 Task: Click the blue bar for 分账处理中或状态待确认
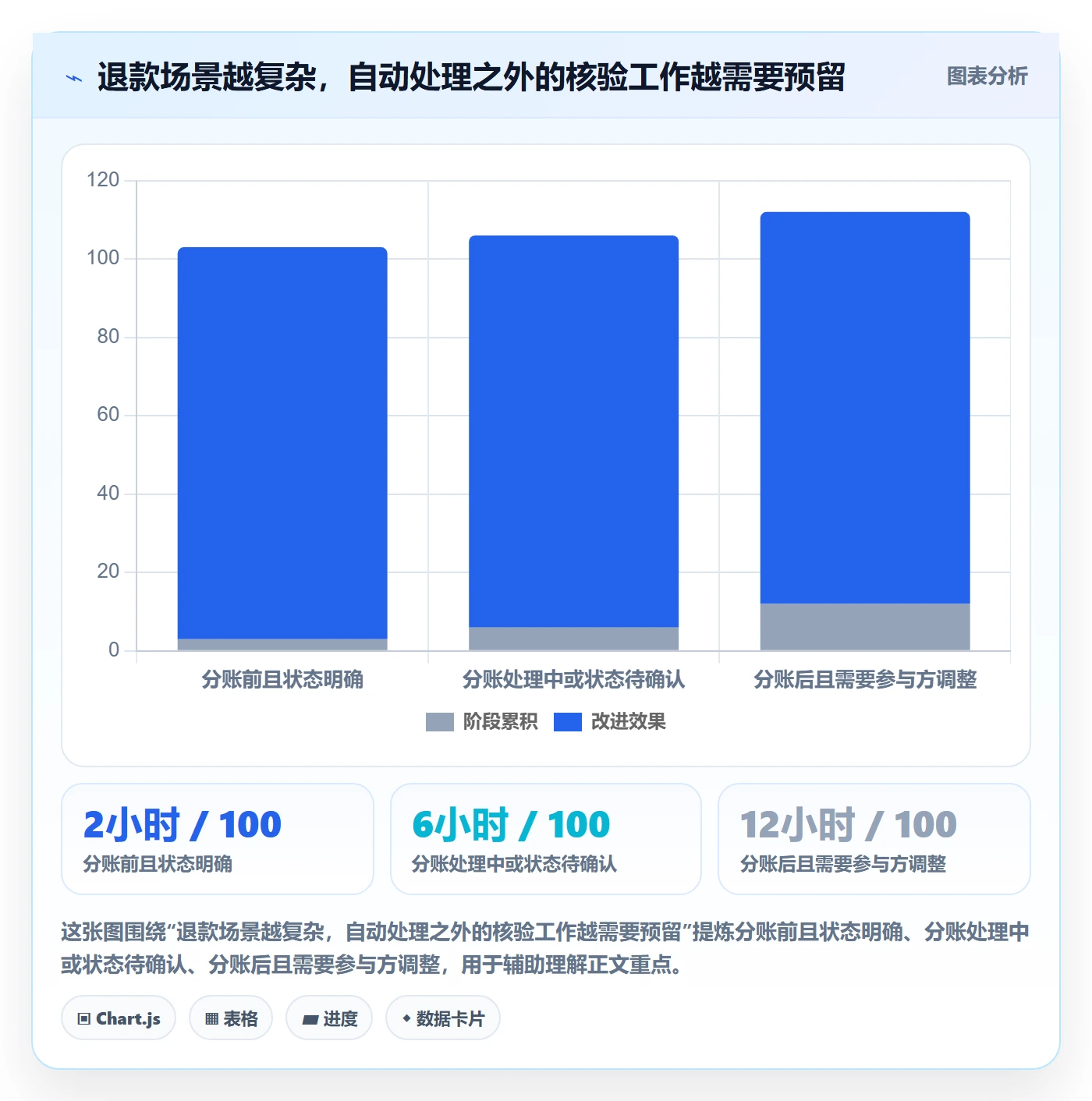(573, 431)
